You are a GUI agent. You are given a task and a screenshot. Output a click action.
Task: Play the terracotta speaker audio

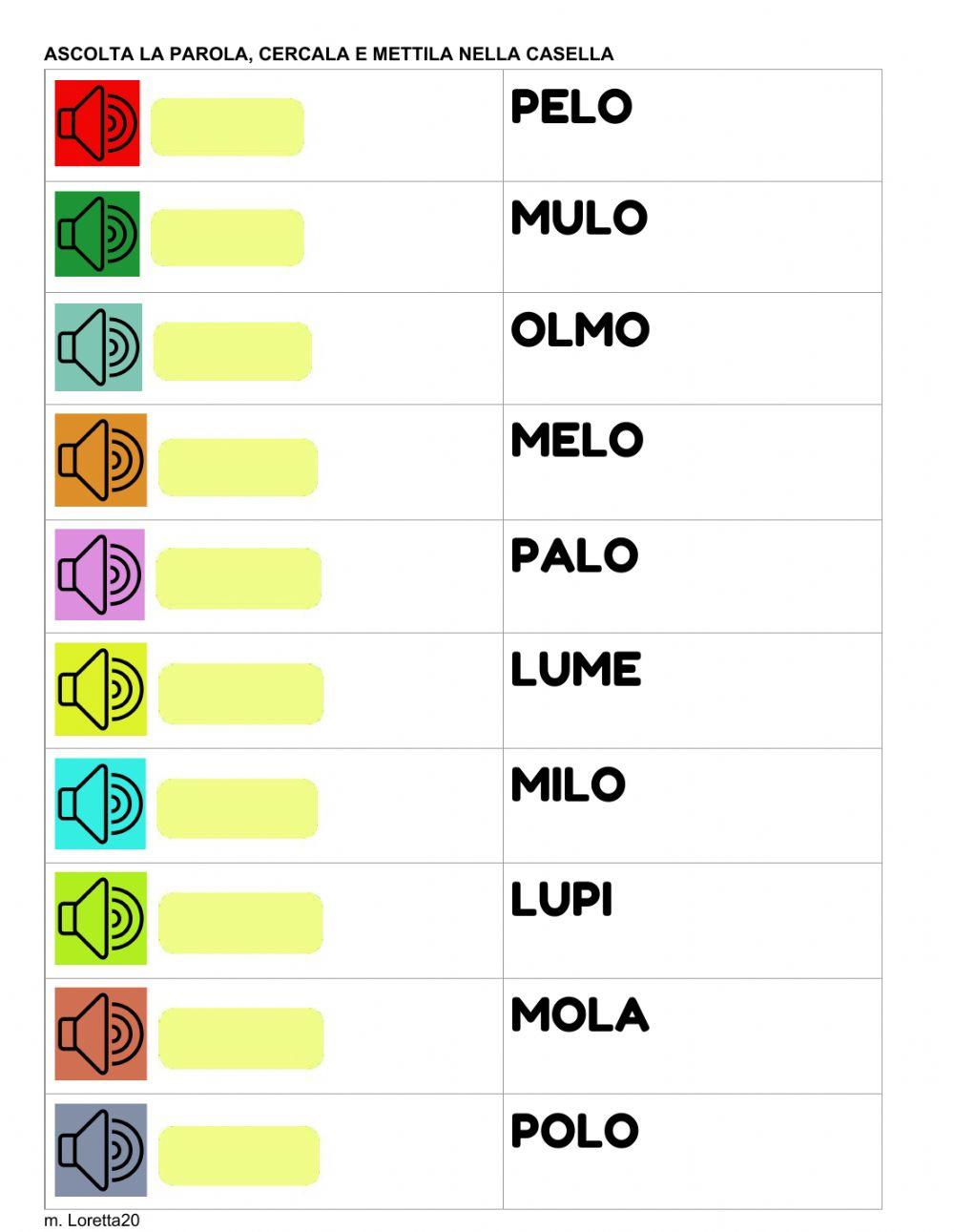[100, 1034]
